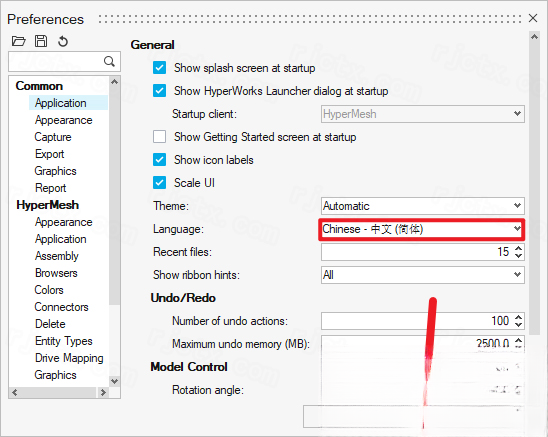548x437 pixels.
Task: Increase Maximum undo memory value
Action: [519, 340]
